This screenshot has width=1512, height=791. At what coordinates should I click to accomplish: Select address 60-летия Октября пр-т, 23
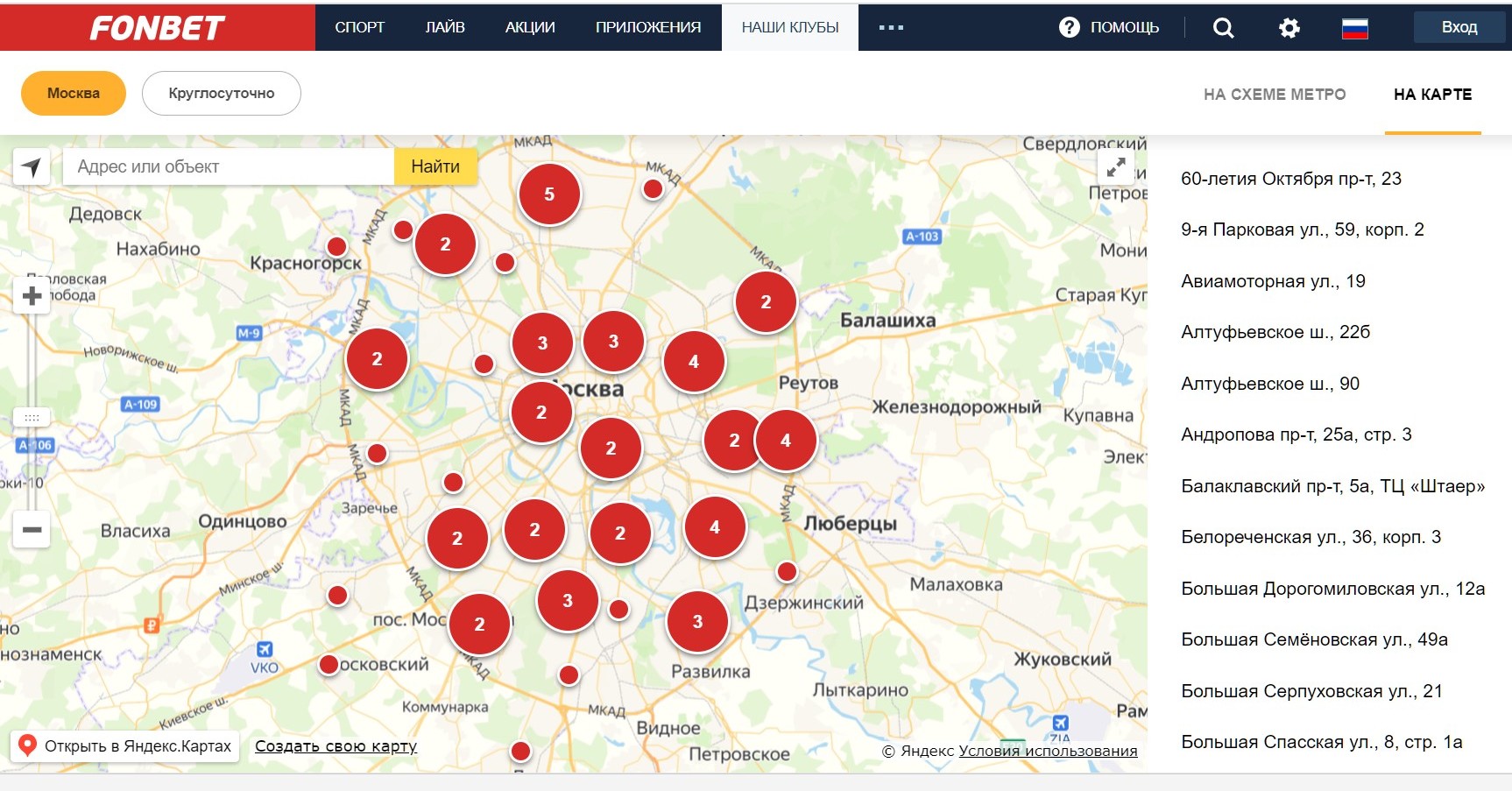1291,179
